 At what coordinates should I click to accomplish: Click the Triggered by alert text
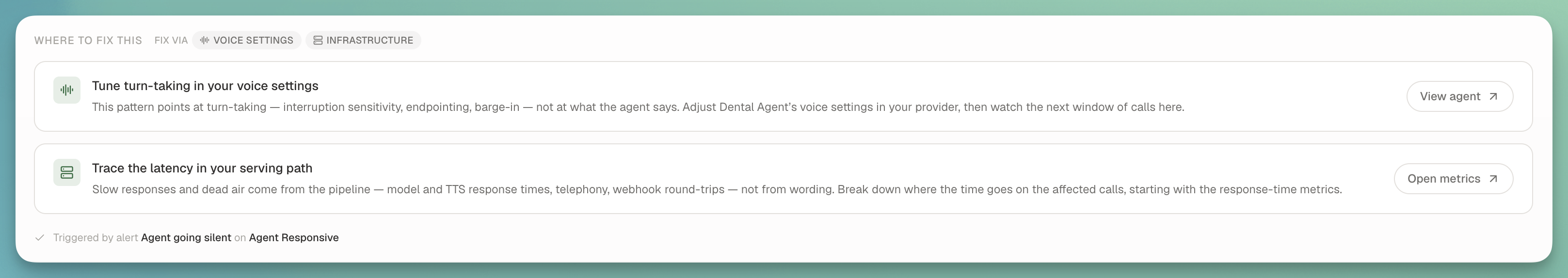96,238
